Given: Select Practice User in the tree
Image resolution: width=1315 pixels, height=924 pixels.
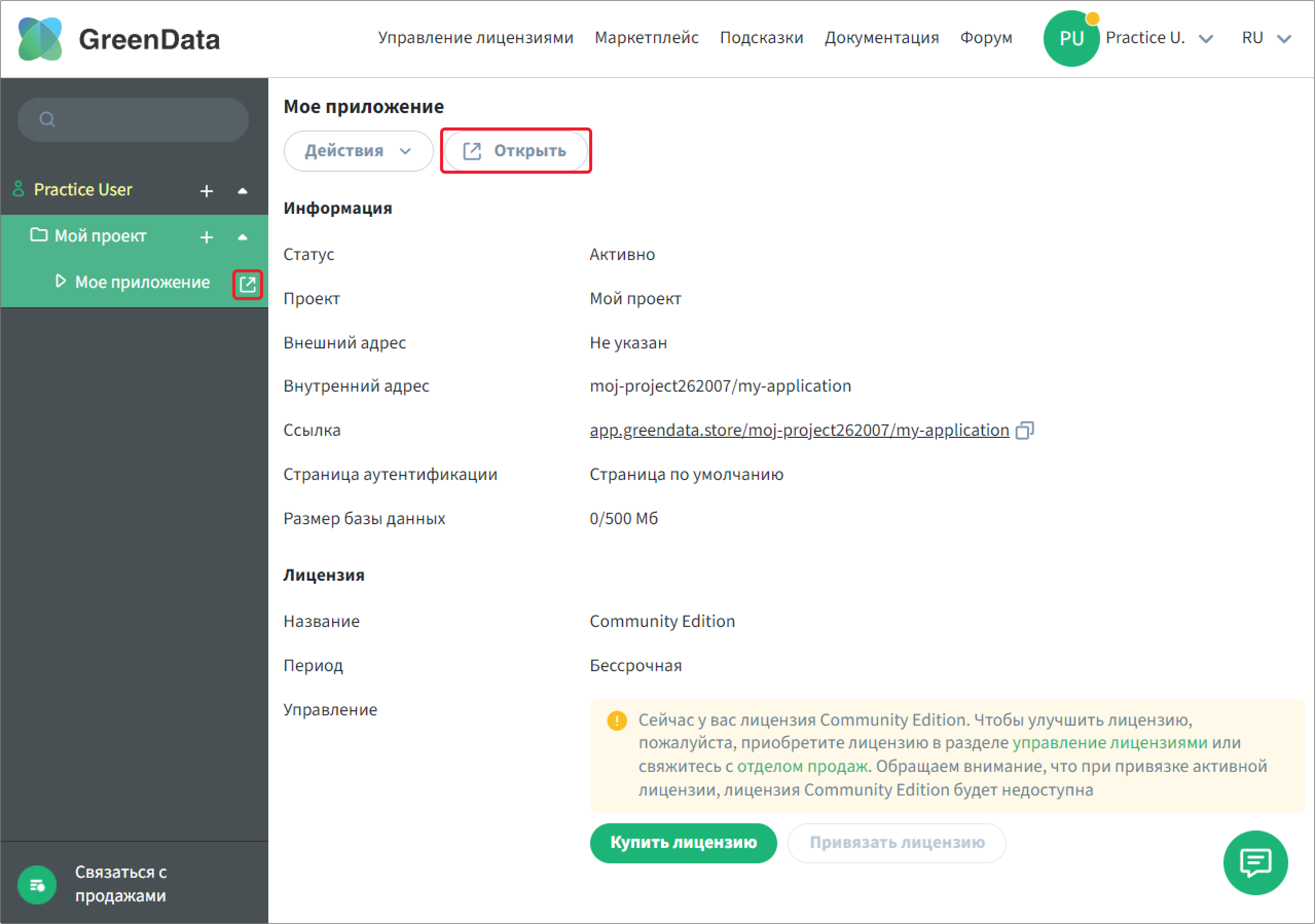Looking at the screenshot, I should (x=83, y=190).
